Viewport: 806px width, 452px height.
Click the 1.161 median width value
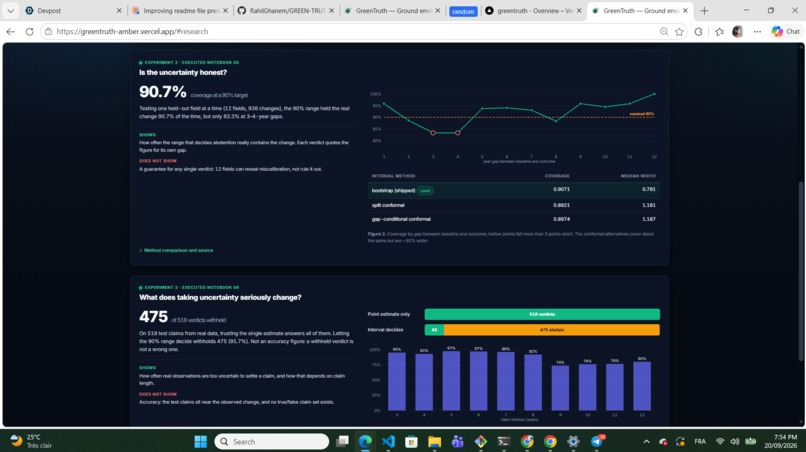click(x=649, y=205)
